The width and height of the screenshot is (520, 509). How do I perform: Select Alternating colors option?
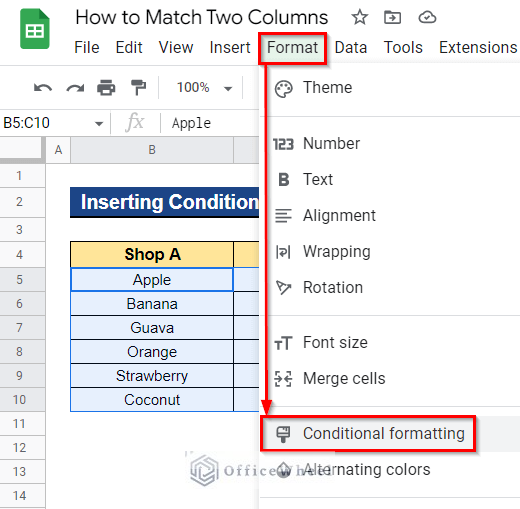[x=367, y=470]
